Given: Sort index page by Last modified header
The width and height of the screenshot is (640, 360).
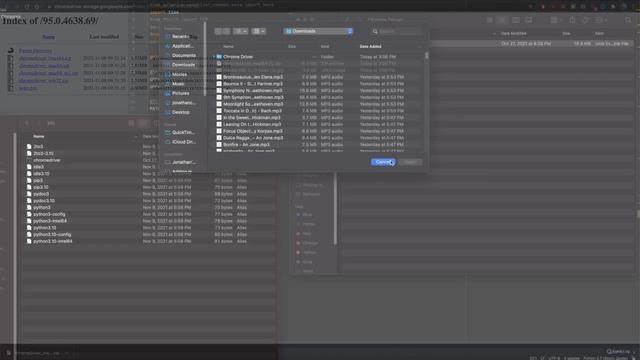Looking at the screenshot, I should pos(104,37).
